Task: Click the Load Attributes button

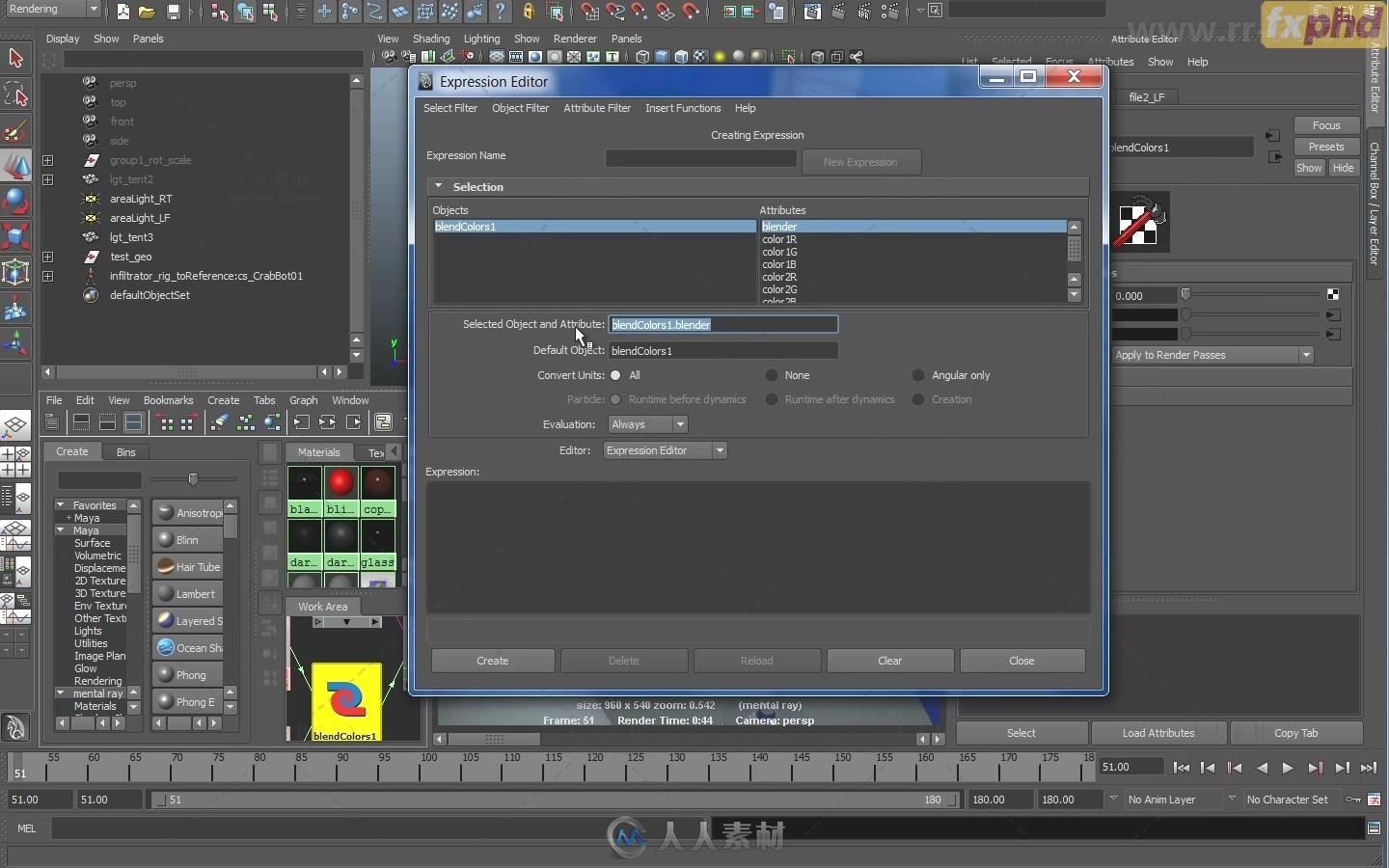Action: [x=1158, y=733]
